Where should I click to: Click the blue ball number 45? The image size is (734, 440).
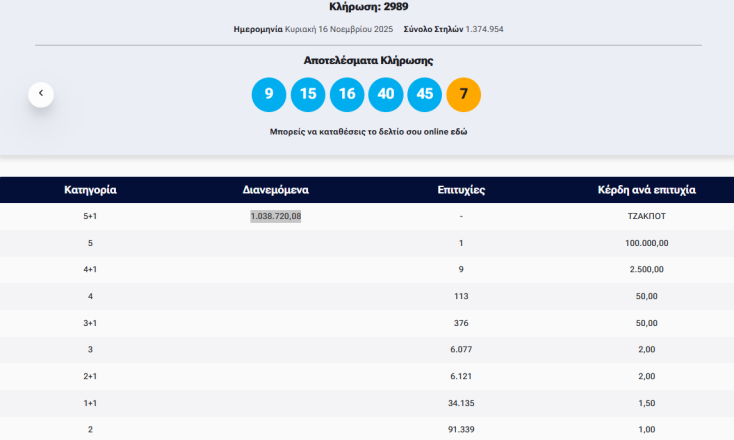click(x=425, y=95)
